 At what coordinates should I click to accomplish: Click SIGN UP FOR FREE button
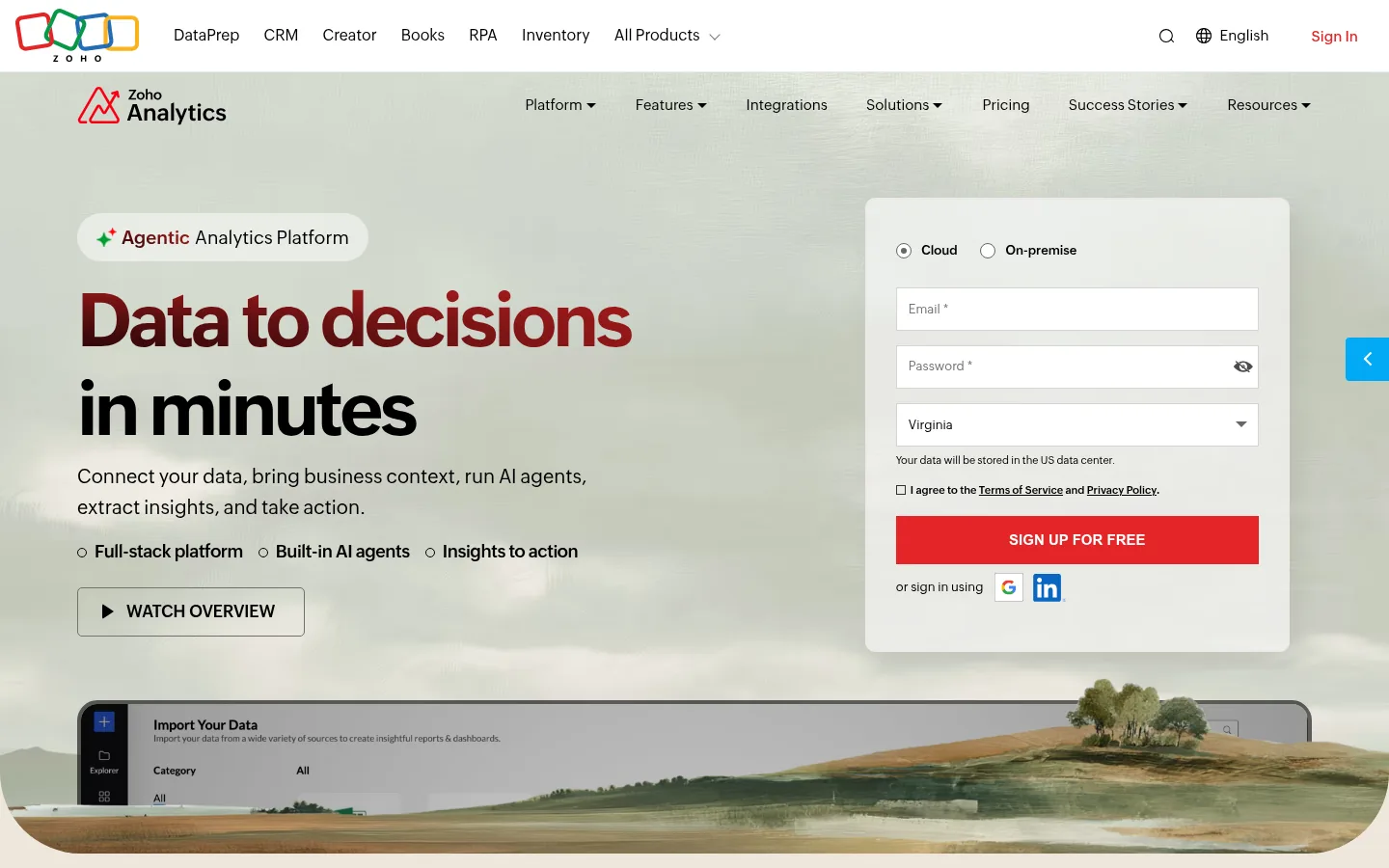[1076, 540]
